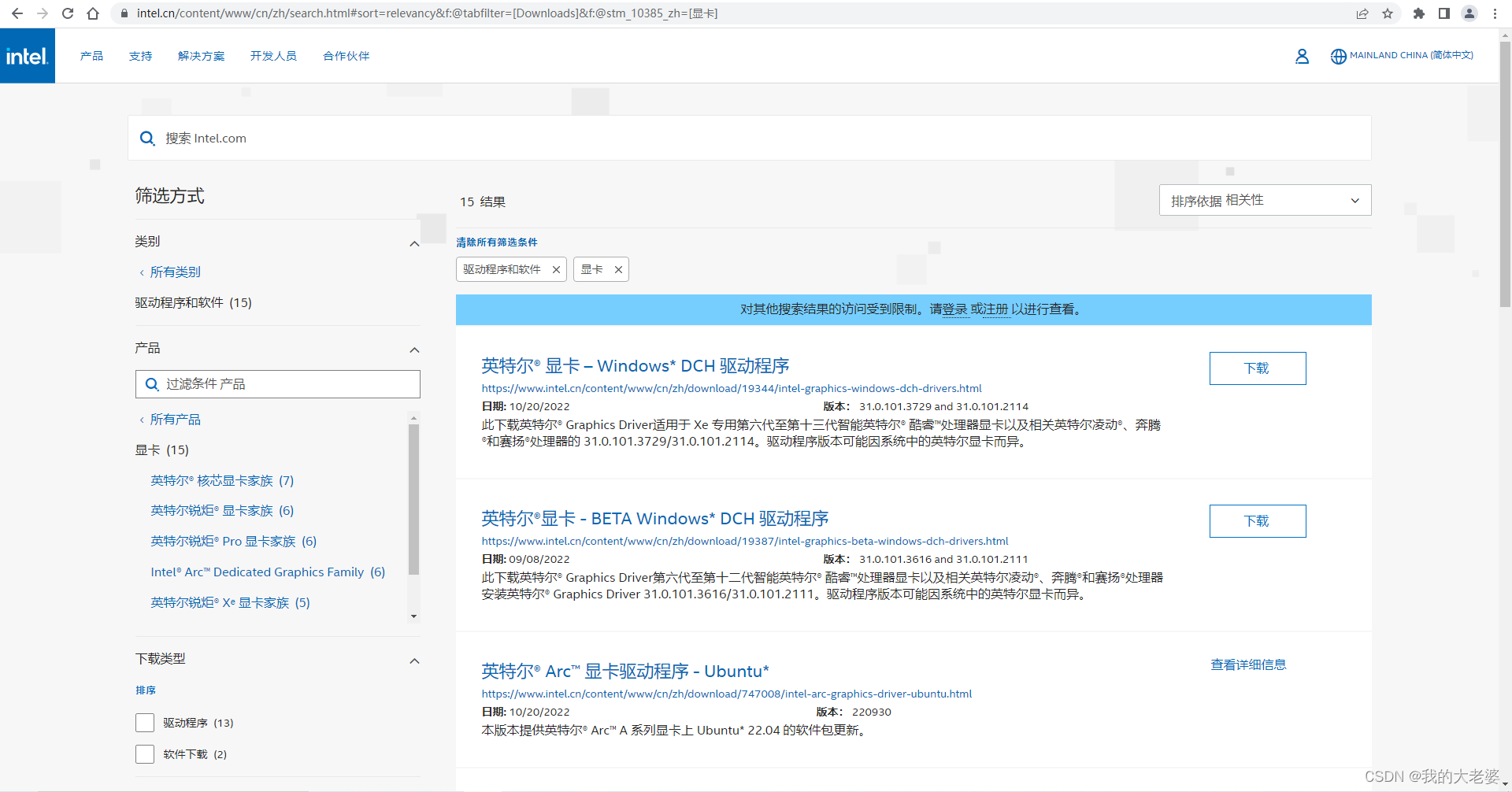Image resolution: width=1512 pixels, height=792 pixels.
Task: Click the browser back arrow
Action: (17, 13)
